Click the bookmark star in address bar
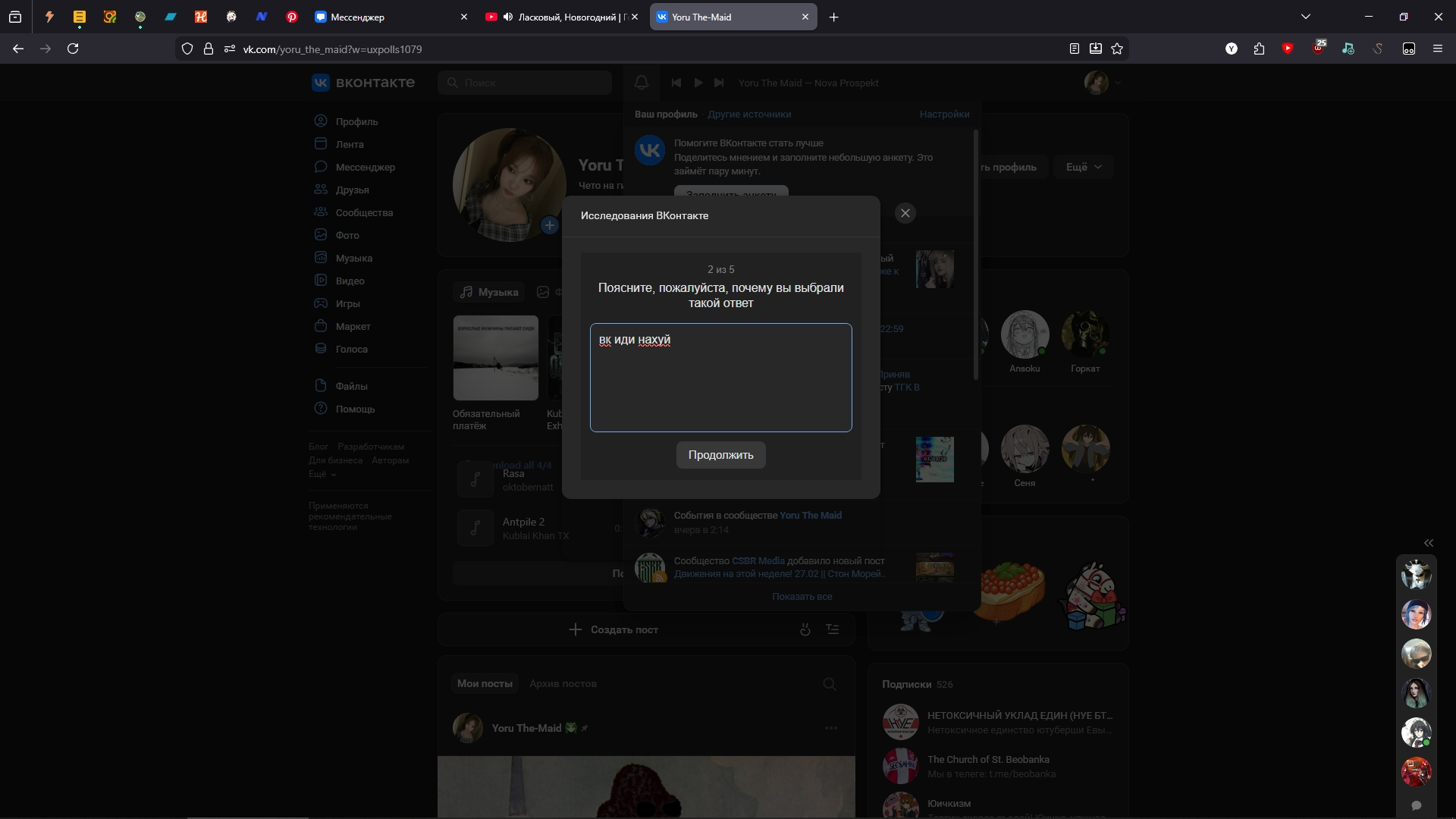The width and height of the screenshot is (1456, 819). (x=1117, y=49)
